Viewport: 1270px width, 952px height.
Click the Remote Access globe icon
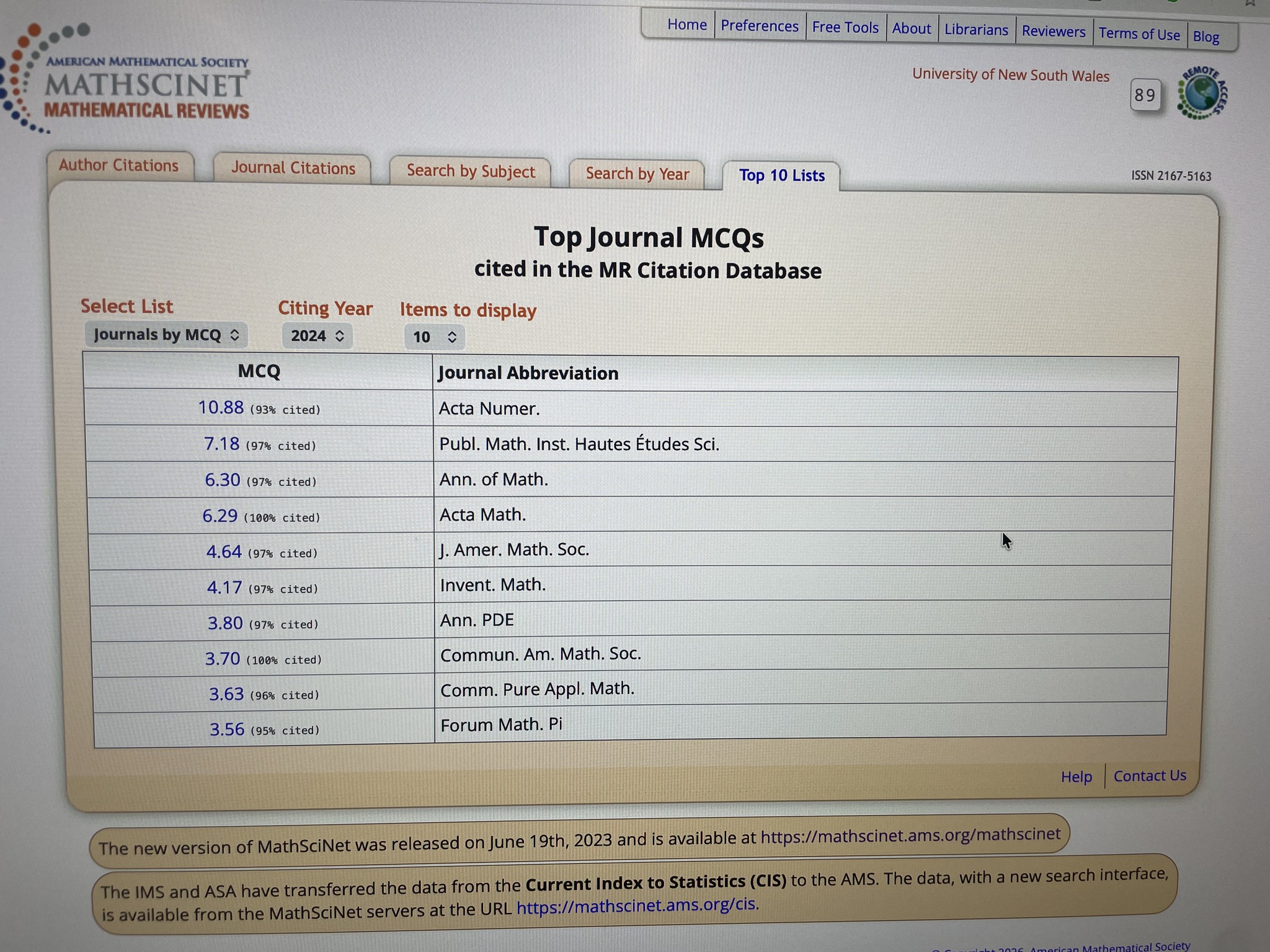(x=1202, y=94)
